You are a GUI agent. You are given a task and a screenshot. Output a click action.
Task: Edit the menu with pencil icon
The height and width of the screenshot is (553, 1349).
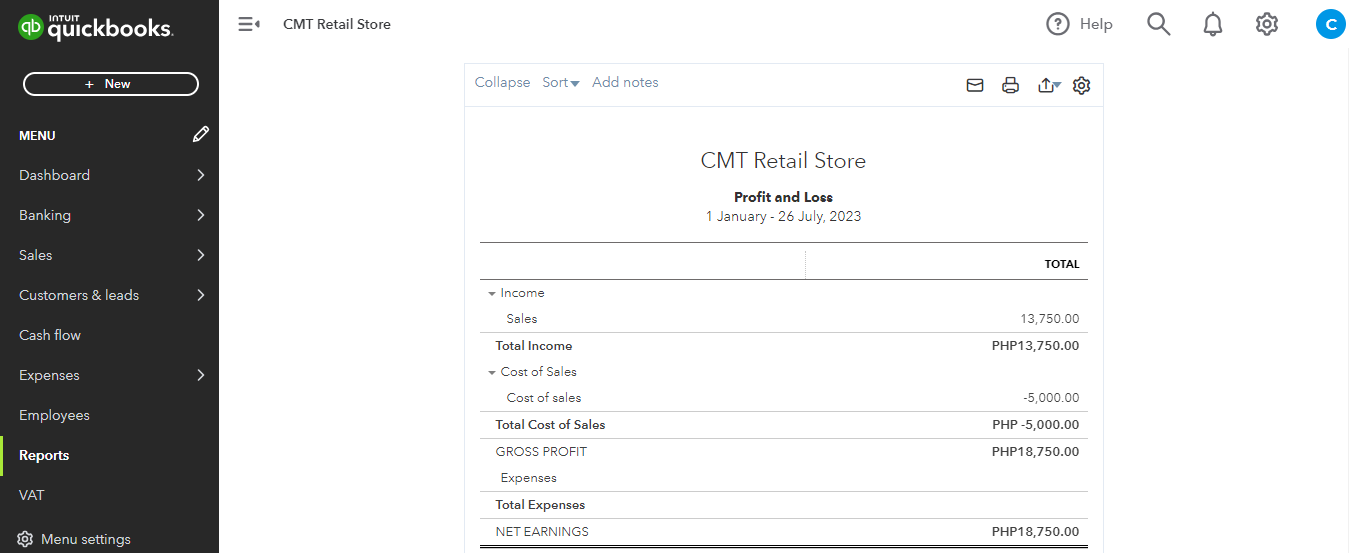coord(201,134)
